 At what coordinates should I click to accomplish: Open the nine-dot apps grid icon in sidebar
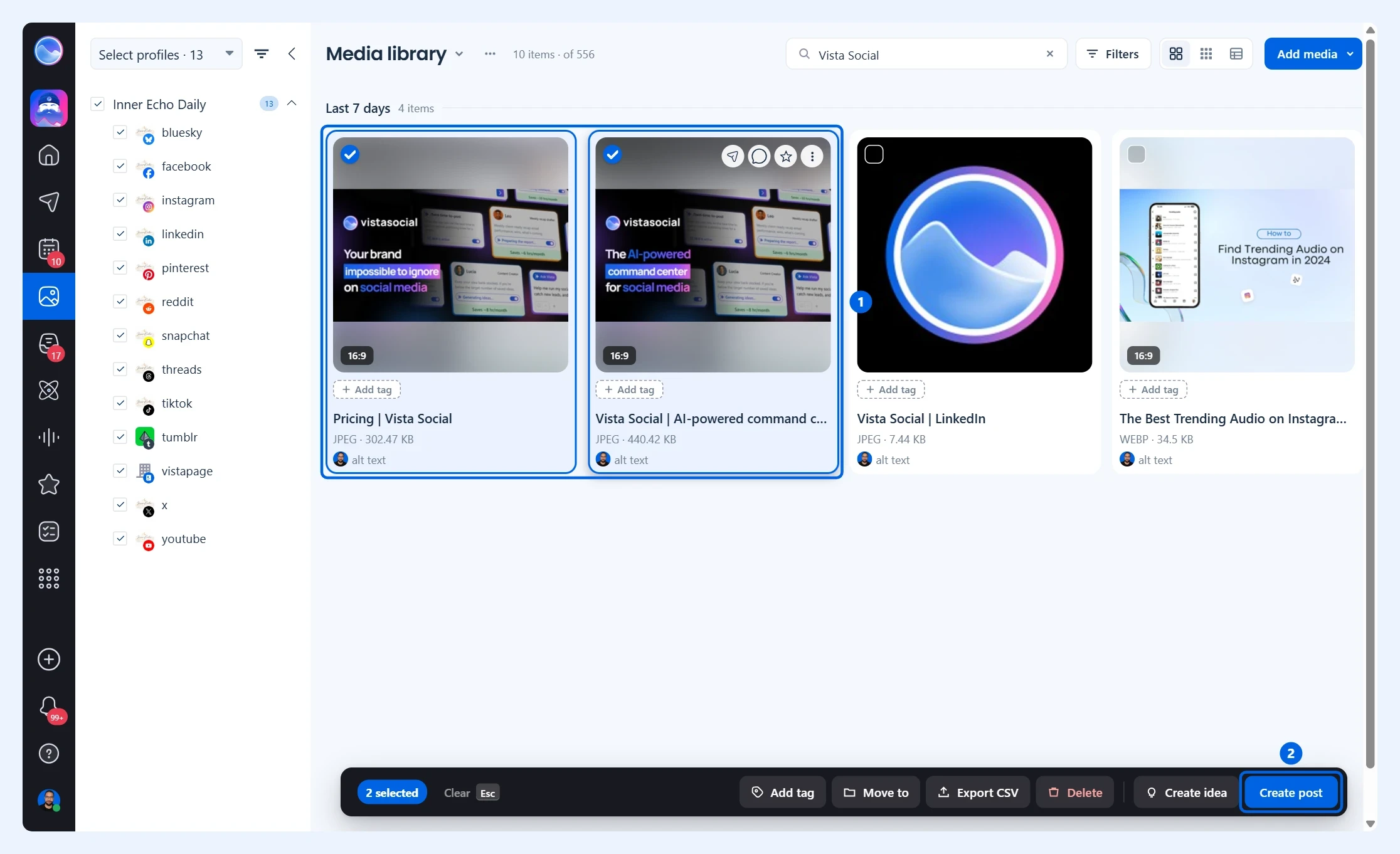coord(49,578)
